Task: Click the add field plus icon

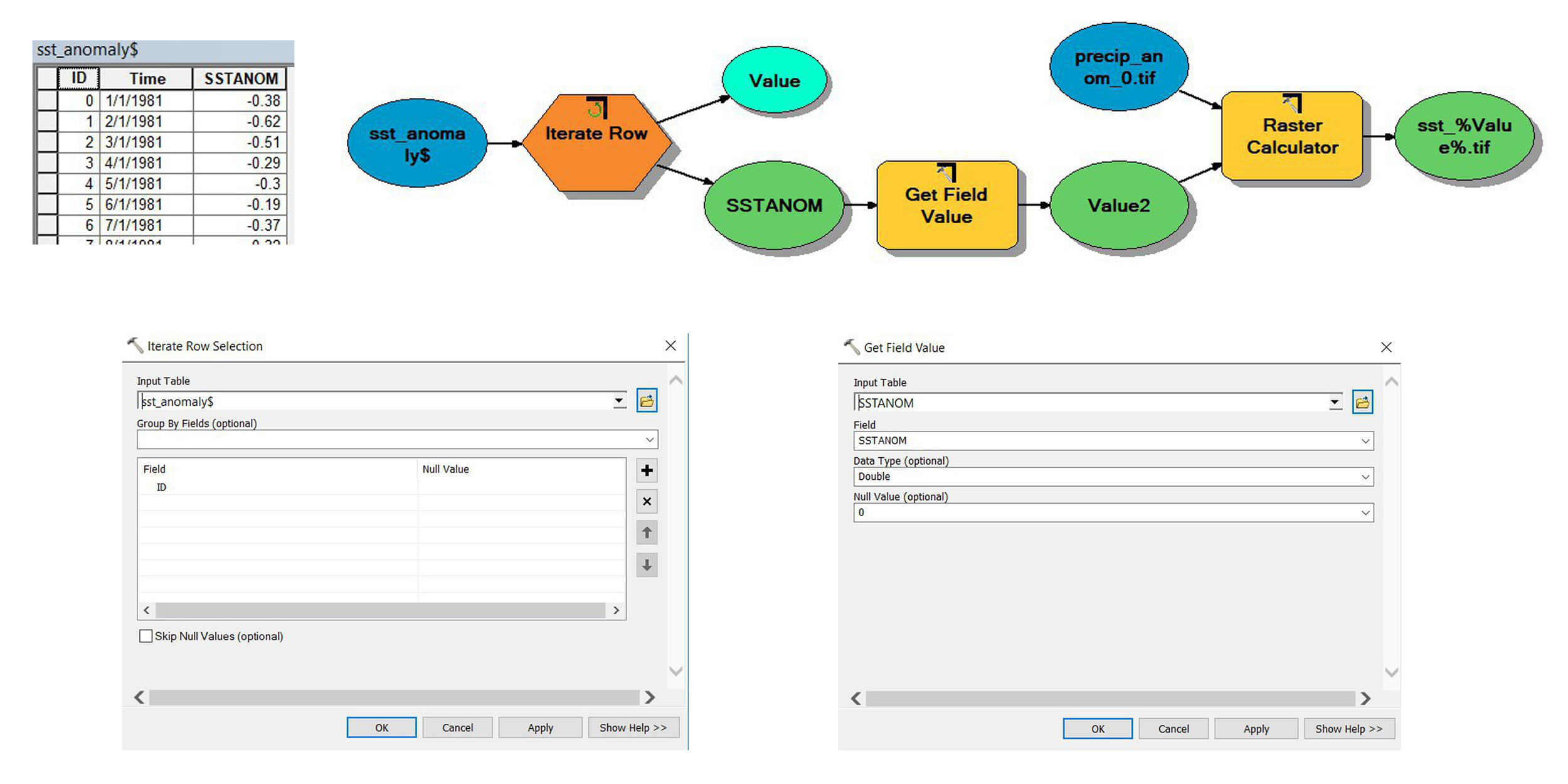Action: click(647, 470)
